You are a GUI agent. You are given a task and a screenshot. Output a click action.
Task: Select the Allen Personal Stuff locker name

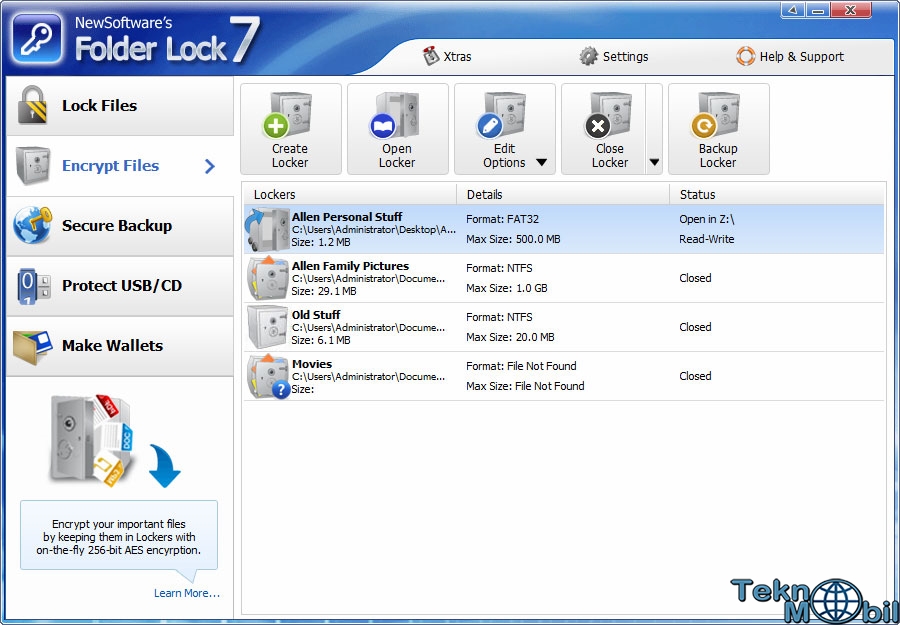tap(347, 217)
